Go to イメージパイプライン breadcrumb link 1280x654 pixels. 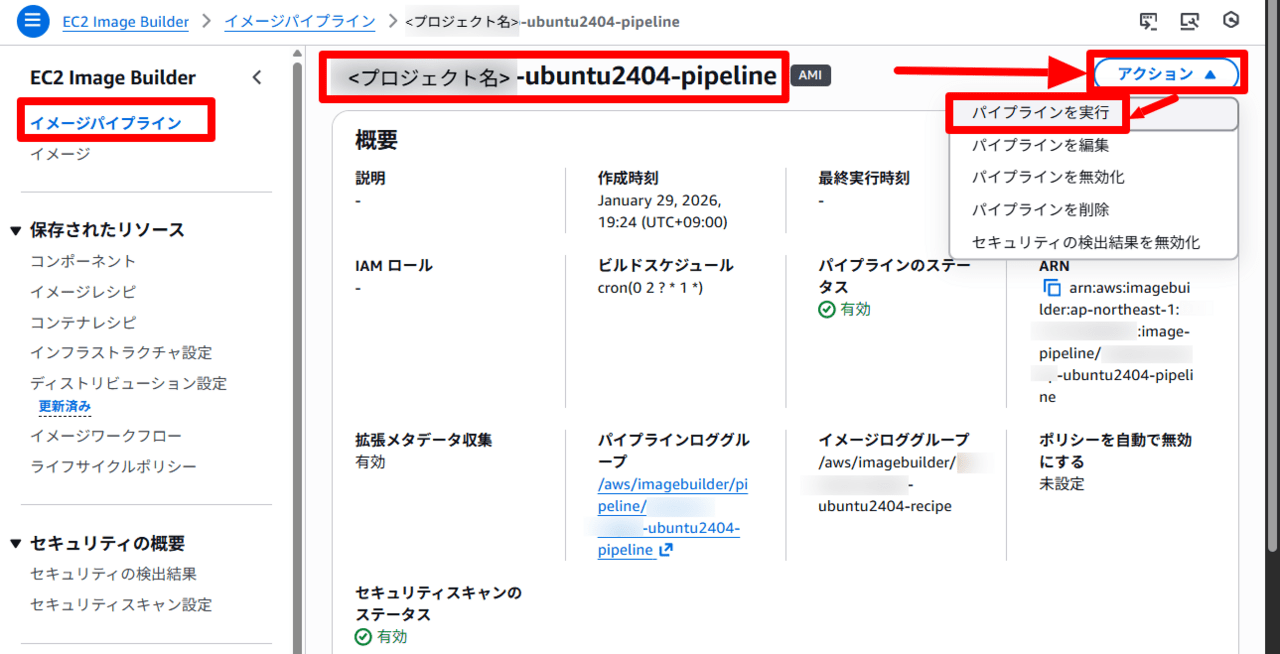click(x=300, y=21)
